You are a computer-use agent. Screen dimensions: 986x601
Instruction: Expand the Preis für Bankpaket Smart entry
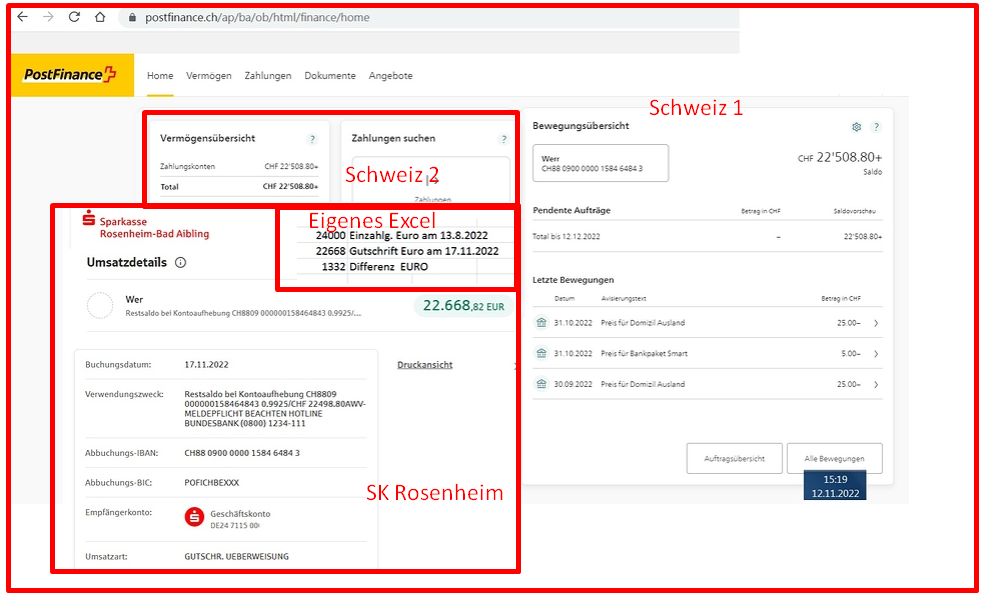[x=876, y=354]
